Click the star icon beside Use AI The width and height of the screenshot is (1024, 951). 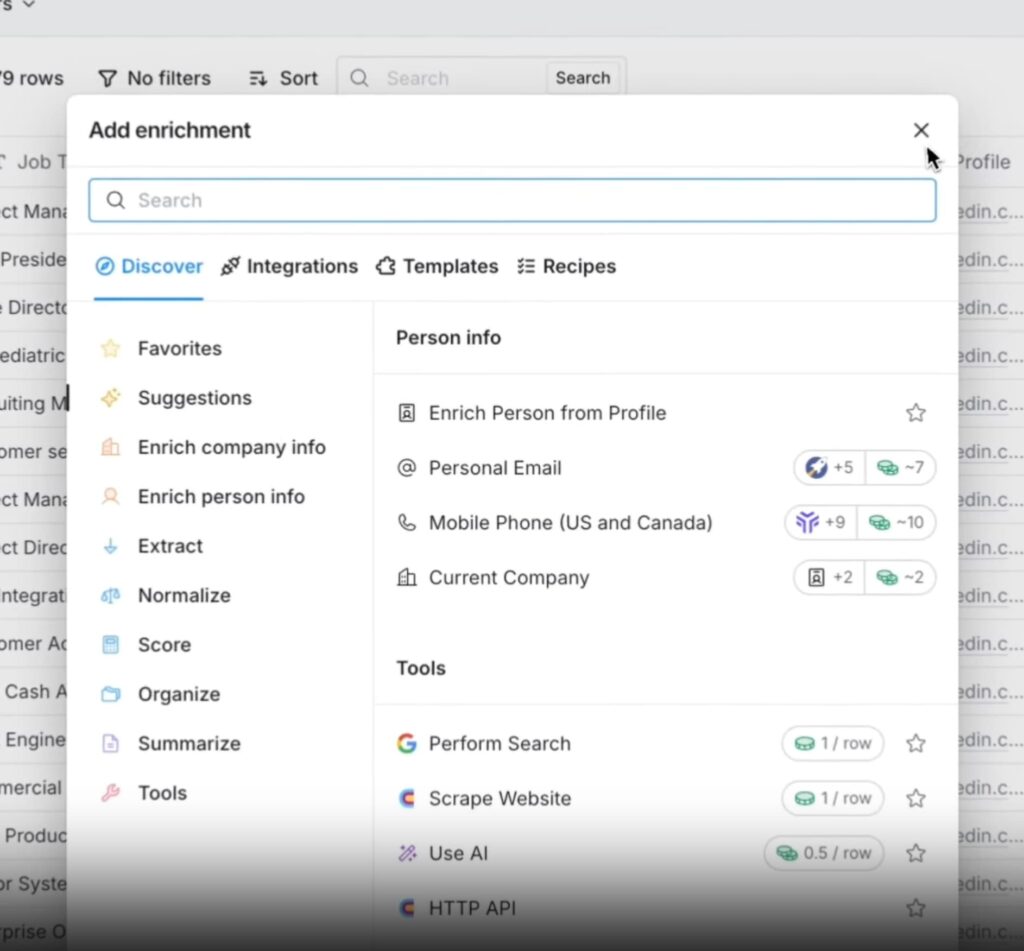(915, 853)
